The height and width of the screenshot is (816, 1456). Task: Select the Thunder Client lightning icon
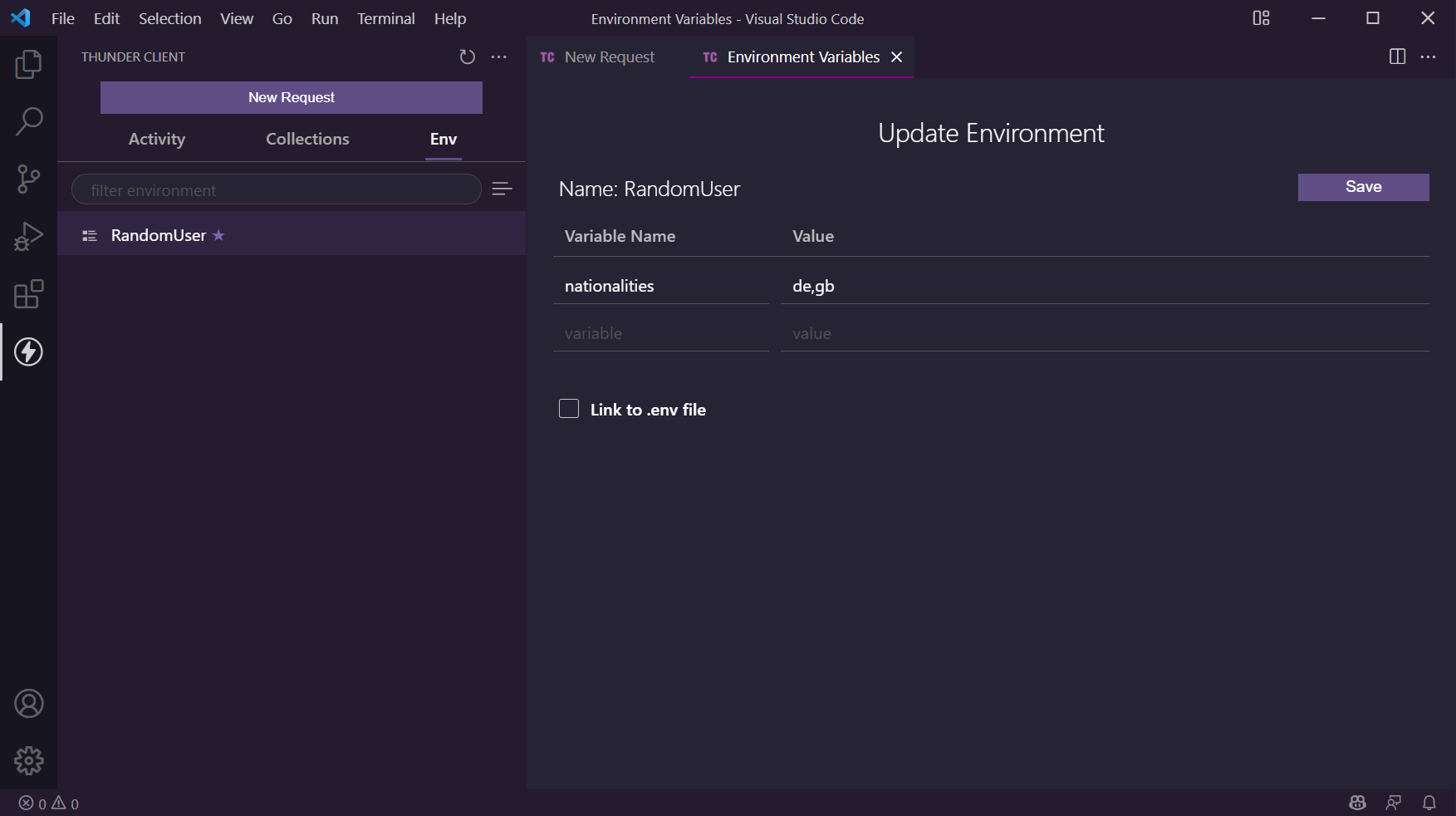[28, 351]
